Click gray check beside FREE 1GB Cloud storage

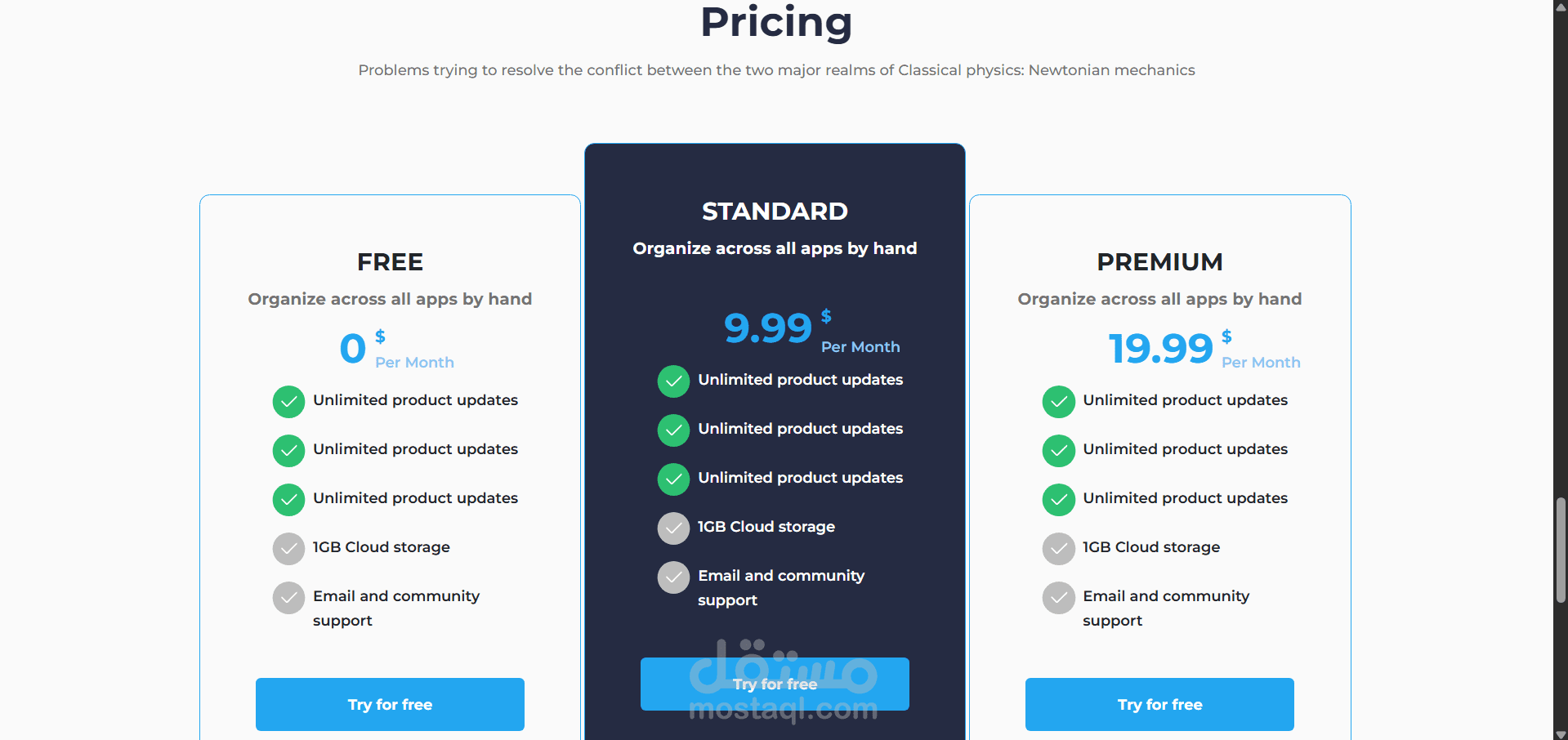click(x=288, y=548)
